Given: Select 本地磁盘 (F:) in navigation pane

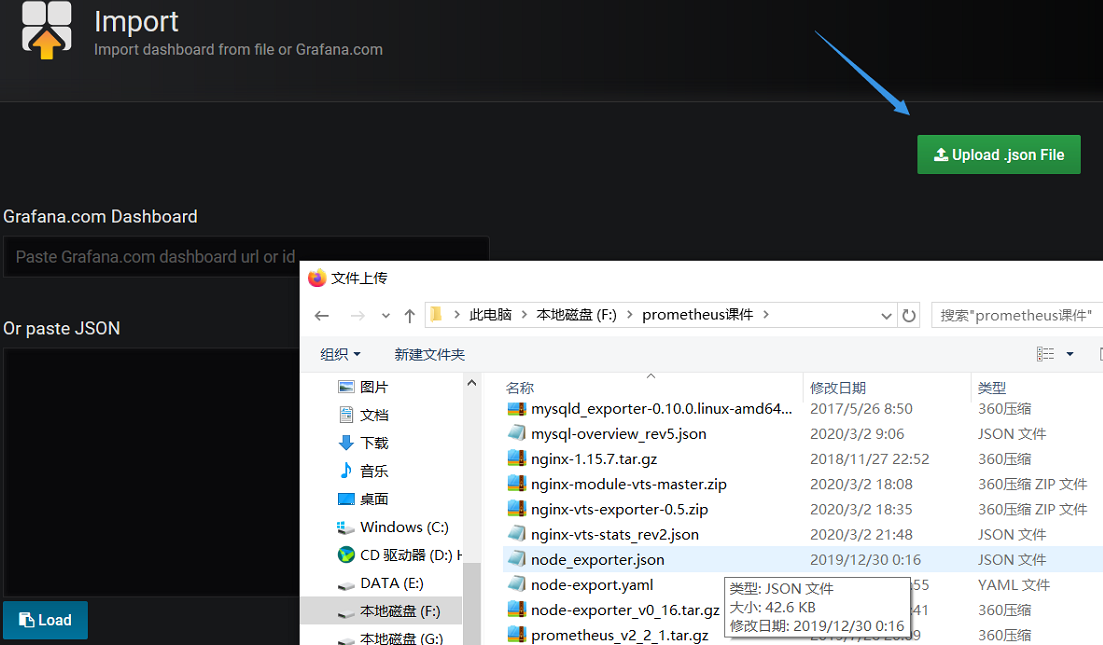Looking at the screenshot, I should pos(400,611).
